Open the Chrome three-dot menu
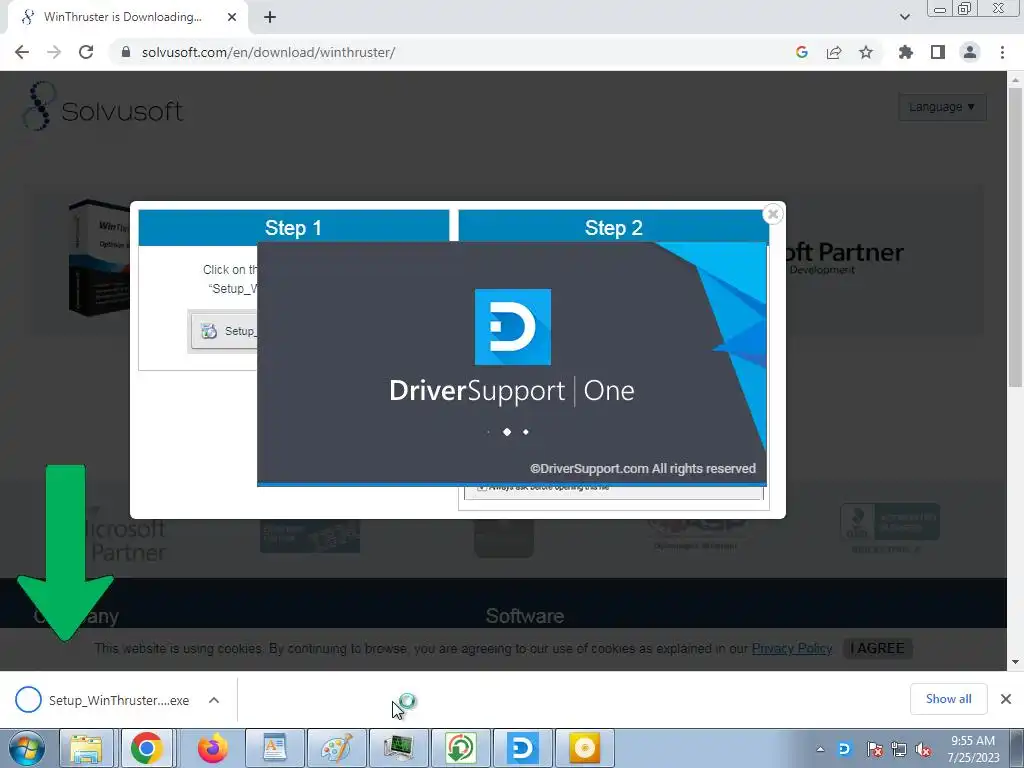 click(x=1002, y=52)
